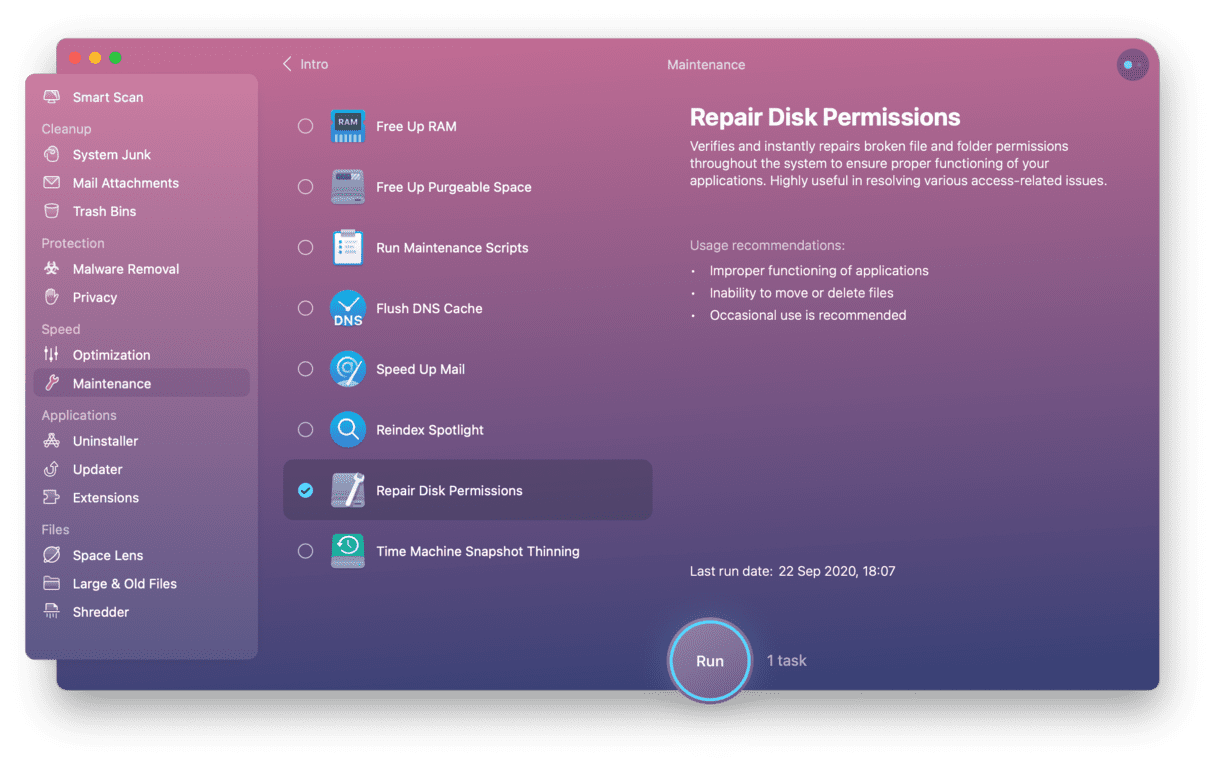Switch to the Optimization module label
This screenshot has height=765, width=1216.
[x=111, y=355]
